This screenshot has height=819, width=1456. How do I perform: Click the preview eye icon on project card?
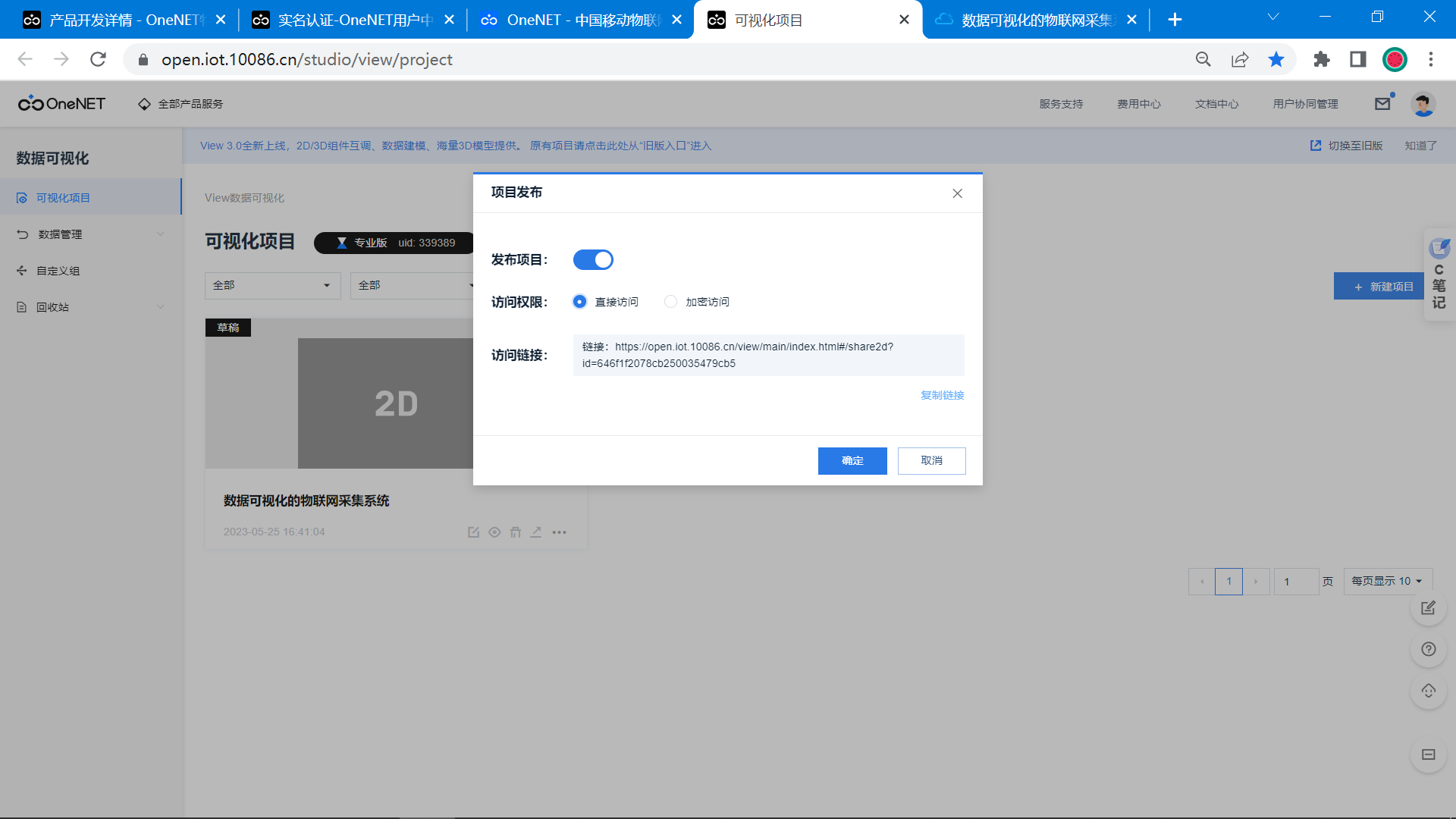pos(494,532)
